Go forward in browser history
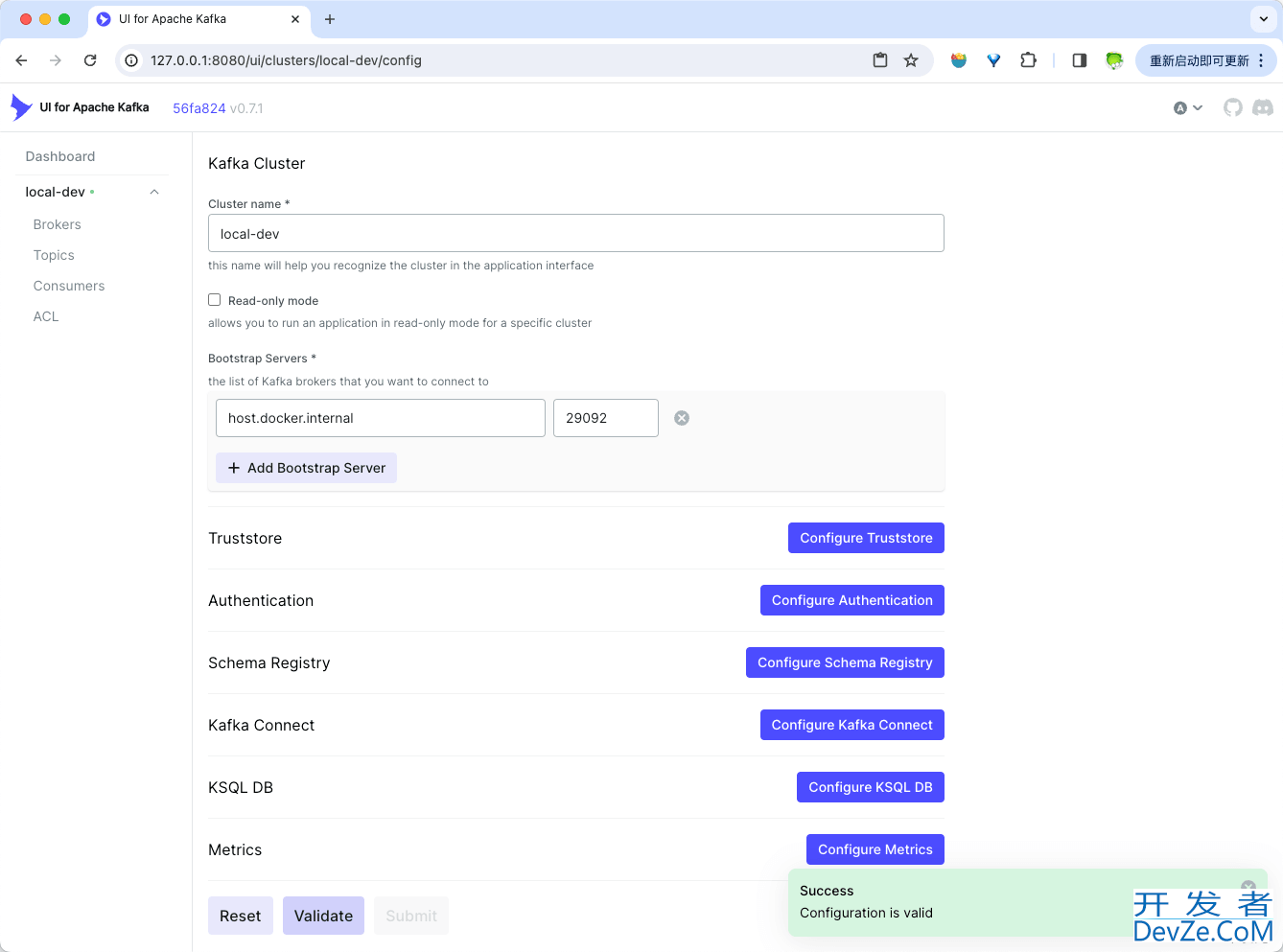 [x=56, y=60]
